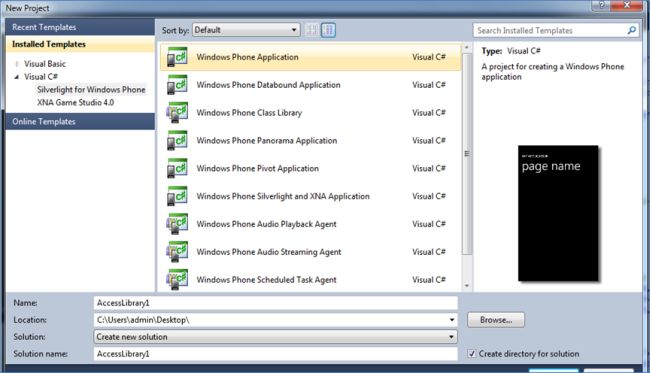Select the Visual C# category label
The height and width of the screenshot is (373, 650).
point(41,77)
